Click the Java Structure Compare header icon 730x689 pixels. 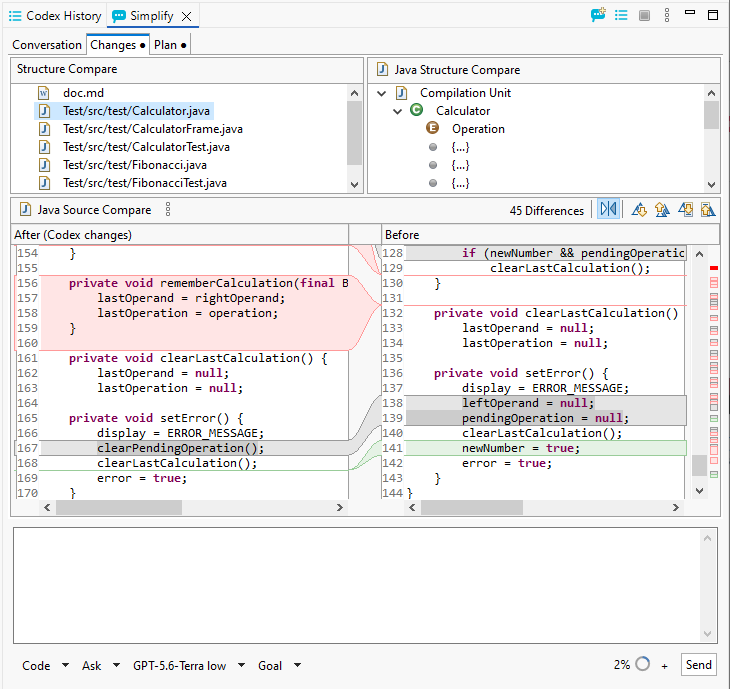(x=383, y=69)
